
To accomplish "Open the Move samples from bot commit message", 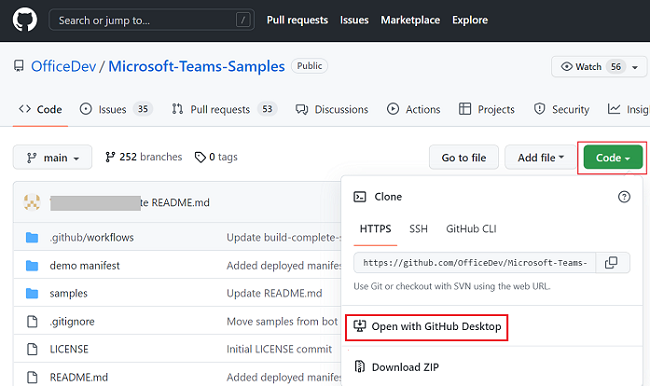I will point(282,321).
